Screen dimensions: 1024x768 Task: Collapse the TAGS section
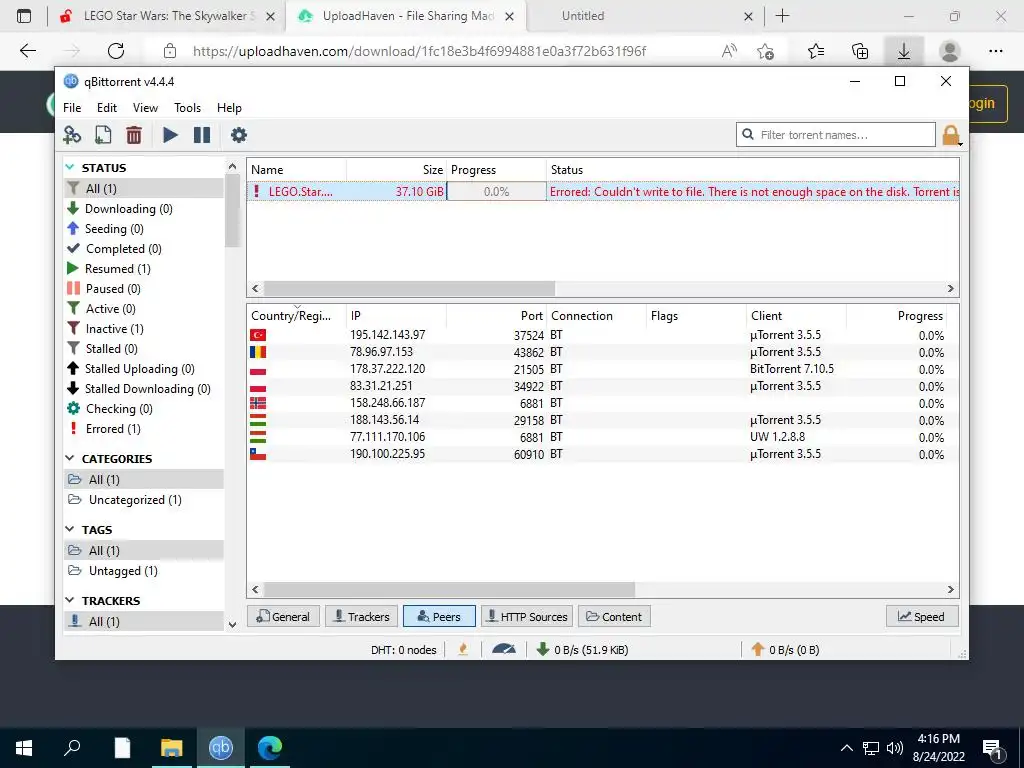[70, 530]
